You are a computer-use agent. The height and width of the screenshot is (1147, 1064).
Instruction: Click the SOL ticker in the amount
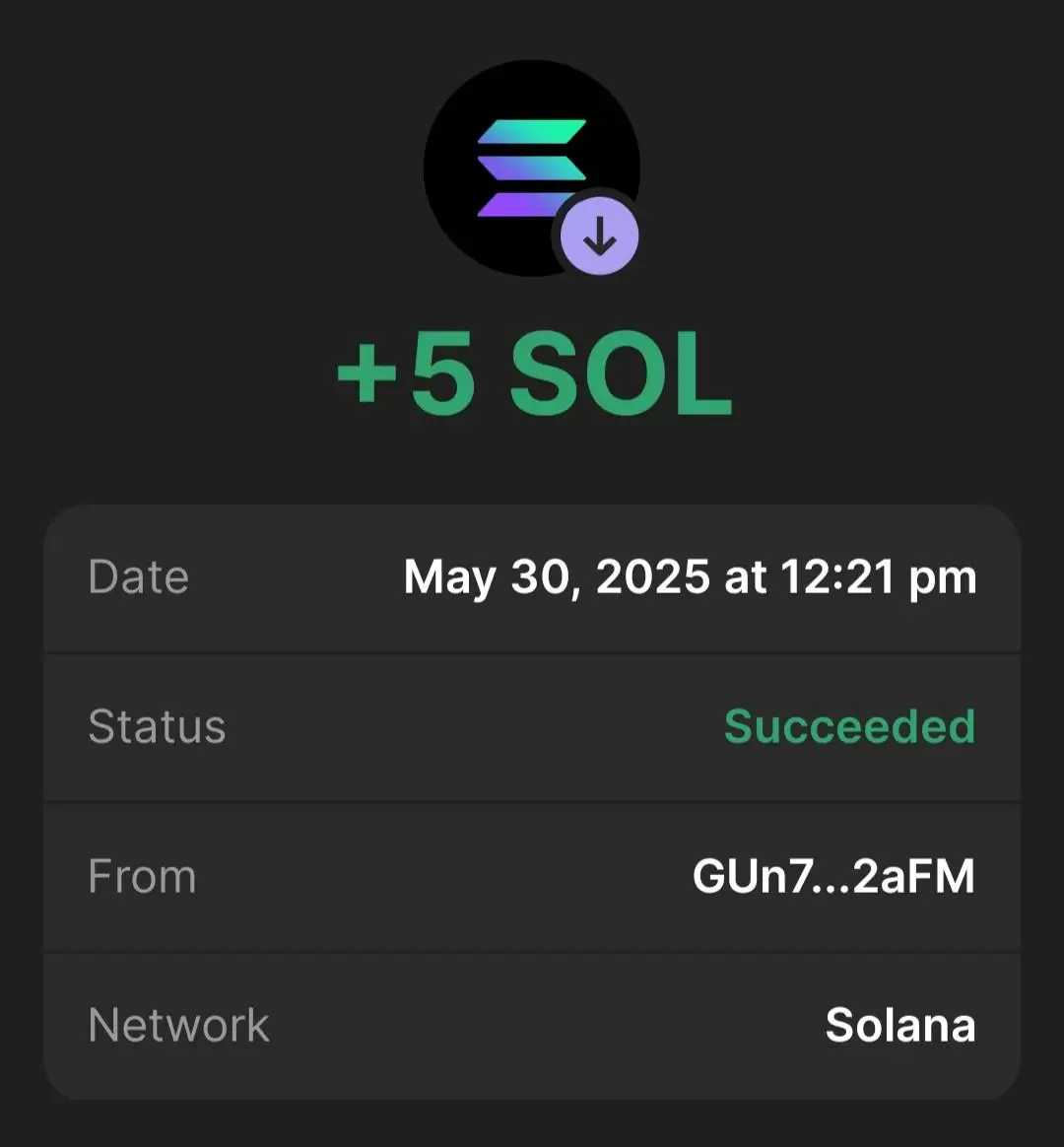(x=621, y=373)
